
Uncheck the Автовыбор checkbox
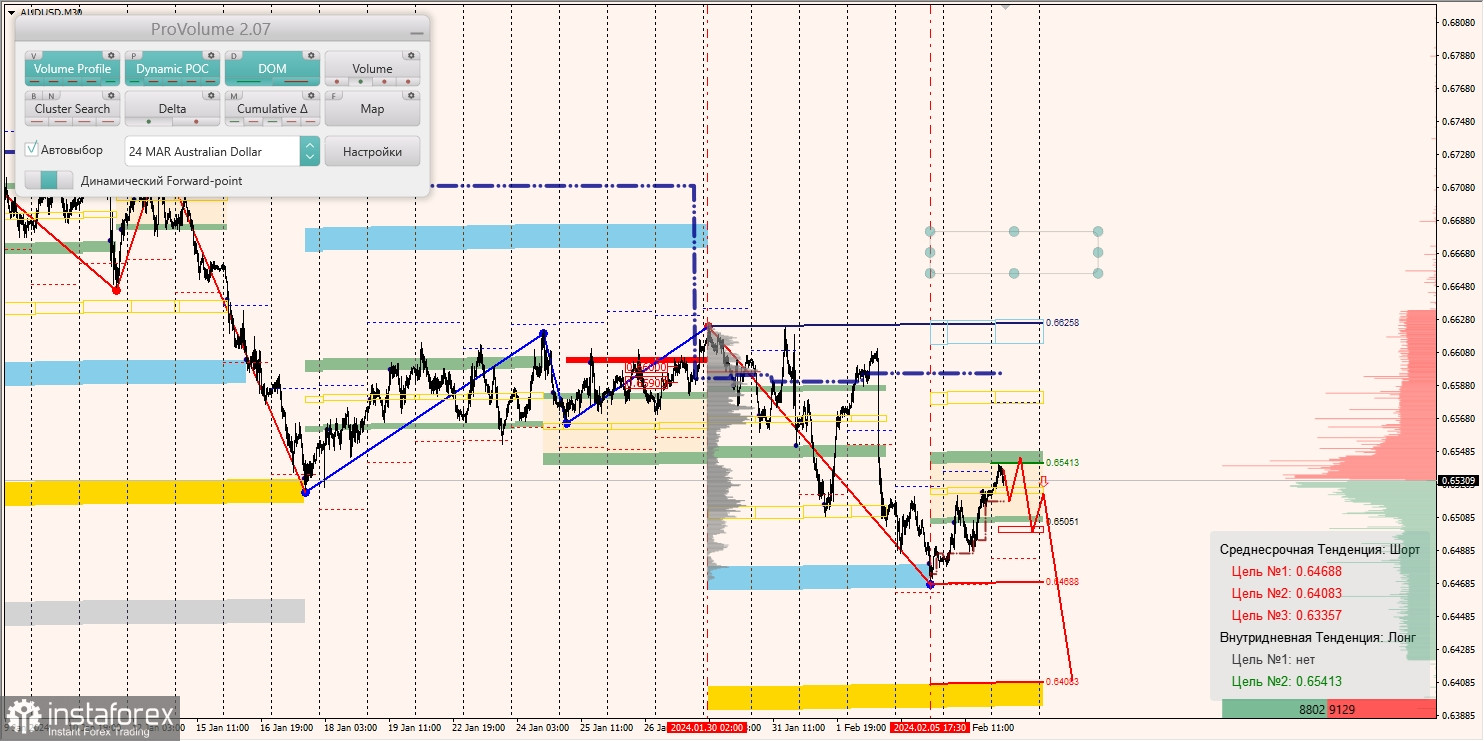[32, 149]
